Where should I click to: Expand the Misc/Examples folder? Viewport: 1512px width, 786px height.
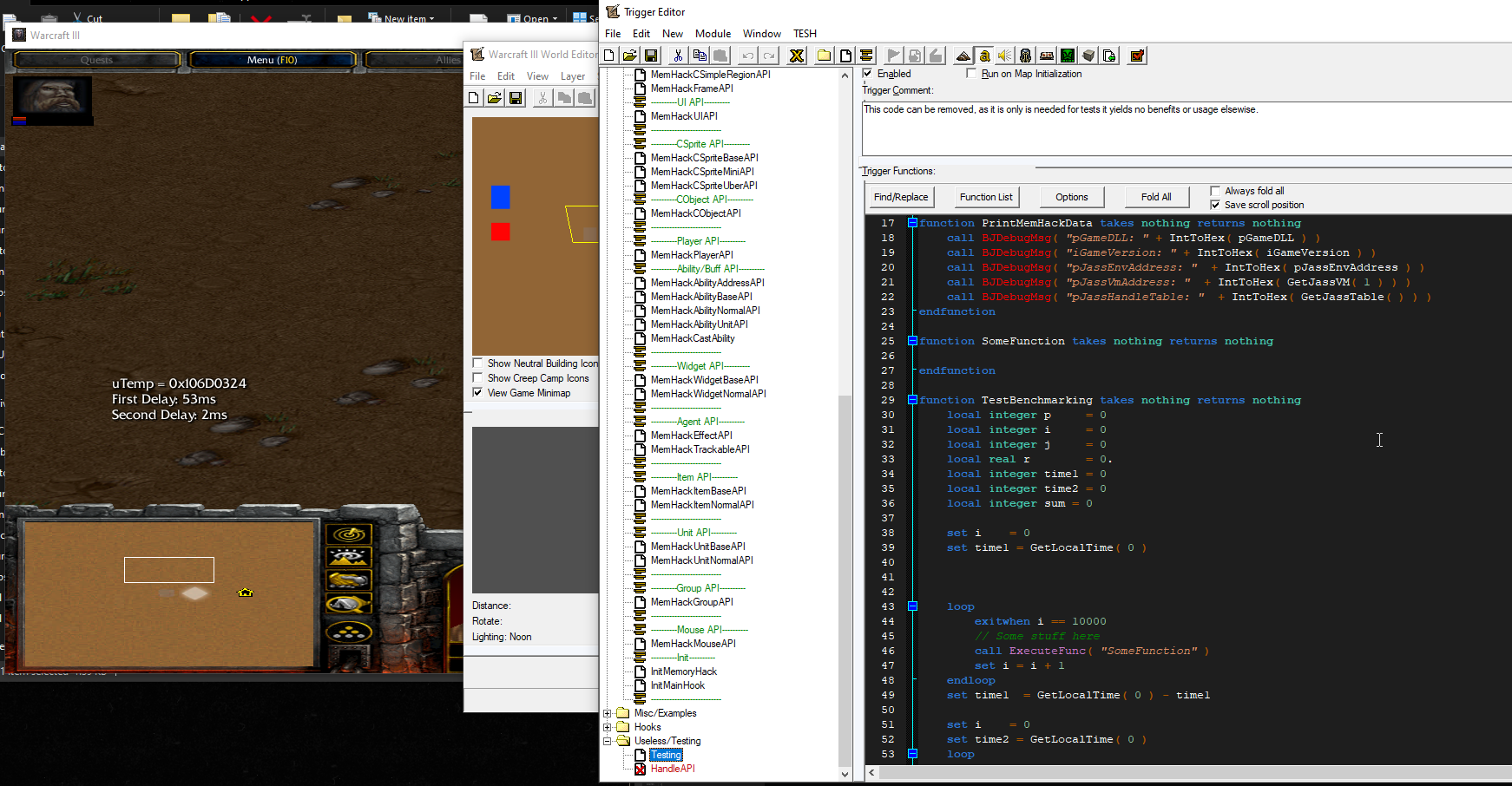(x=608, y=713)
